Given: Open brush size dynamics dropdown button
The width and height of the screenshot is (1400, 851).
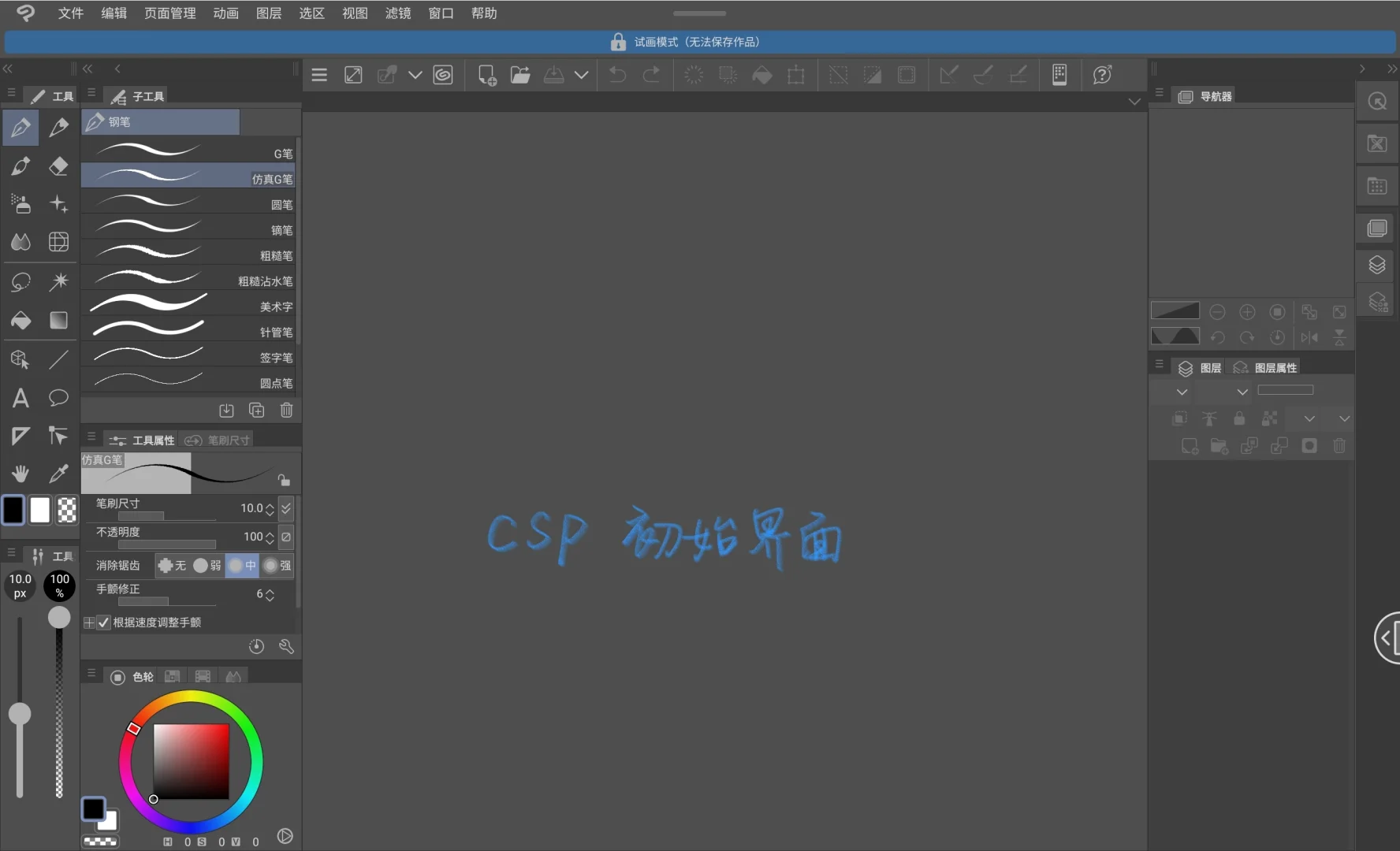Looking at the screenshot, I should (286, 508).
